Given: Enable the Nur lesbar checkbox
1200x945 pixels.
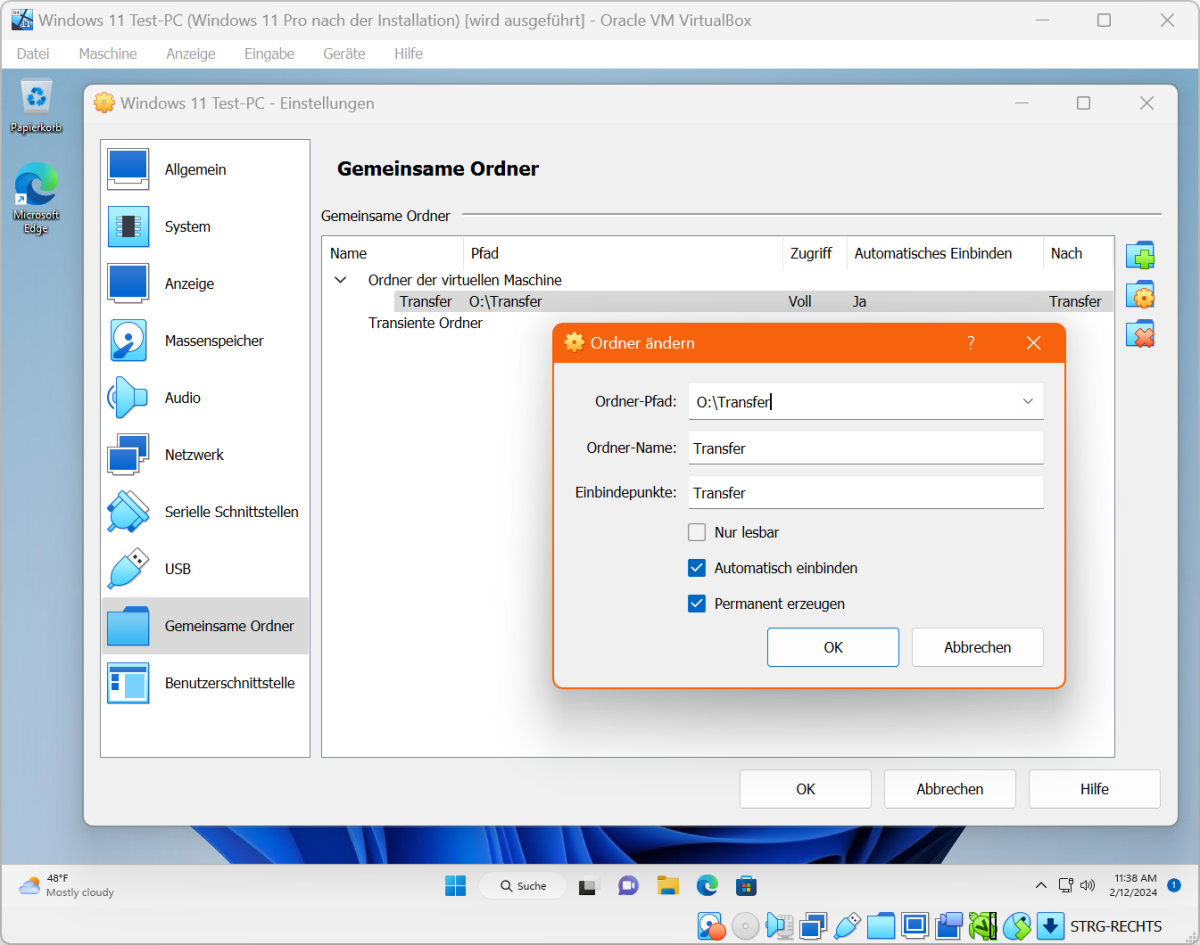Looking at the screenshot, I should pos(697,532).
